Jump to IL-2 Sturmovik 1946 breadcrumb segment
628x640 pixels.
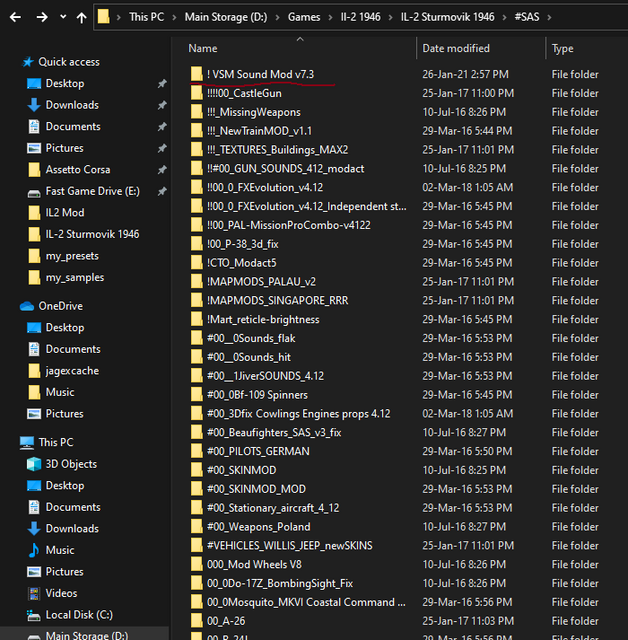tap(447, 17)
